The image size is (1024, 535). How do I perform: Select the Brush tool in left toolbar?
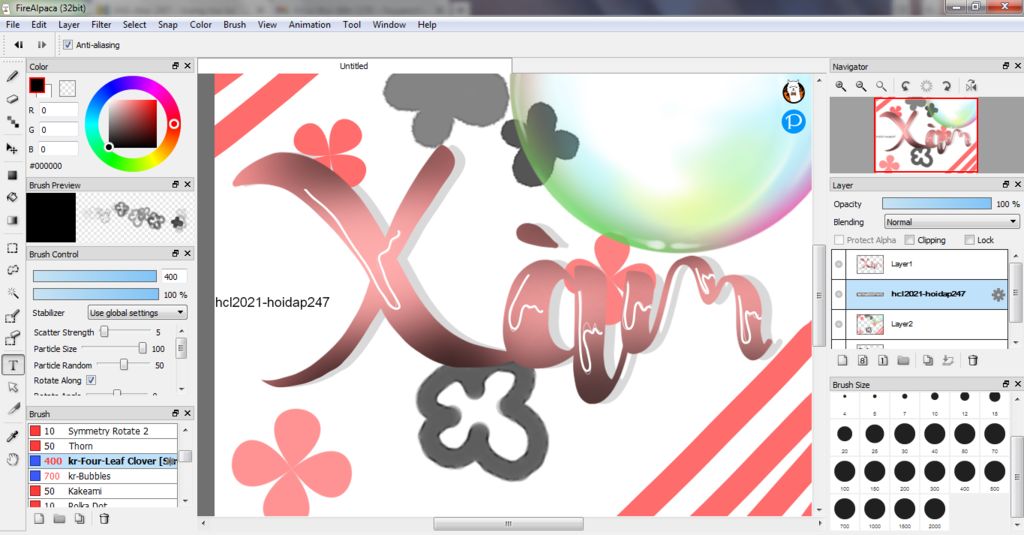(12, 76)
